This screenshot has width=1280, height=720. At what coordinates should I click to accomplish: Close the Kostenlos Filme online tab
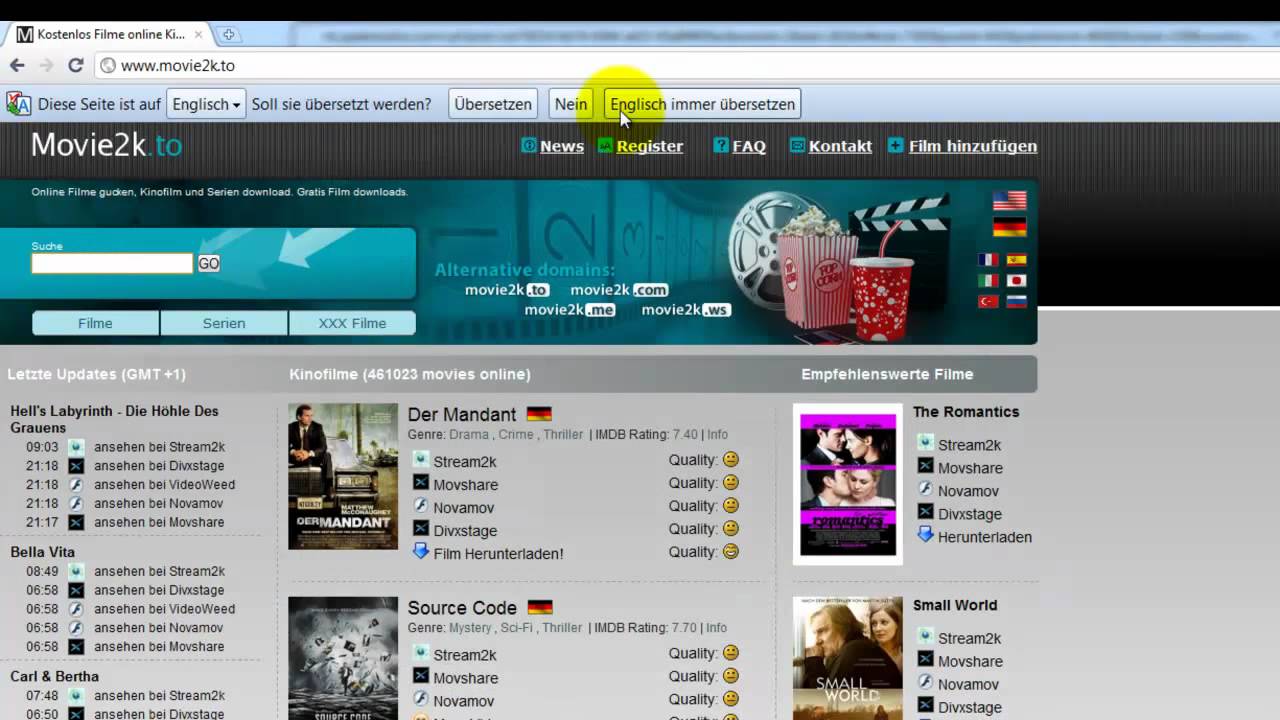point(199,34)
